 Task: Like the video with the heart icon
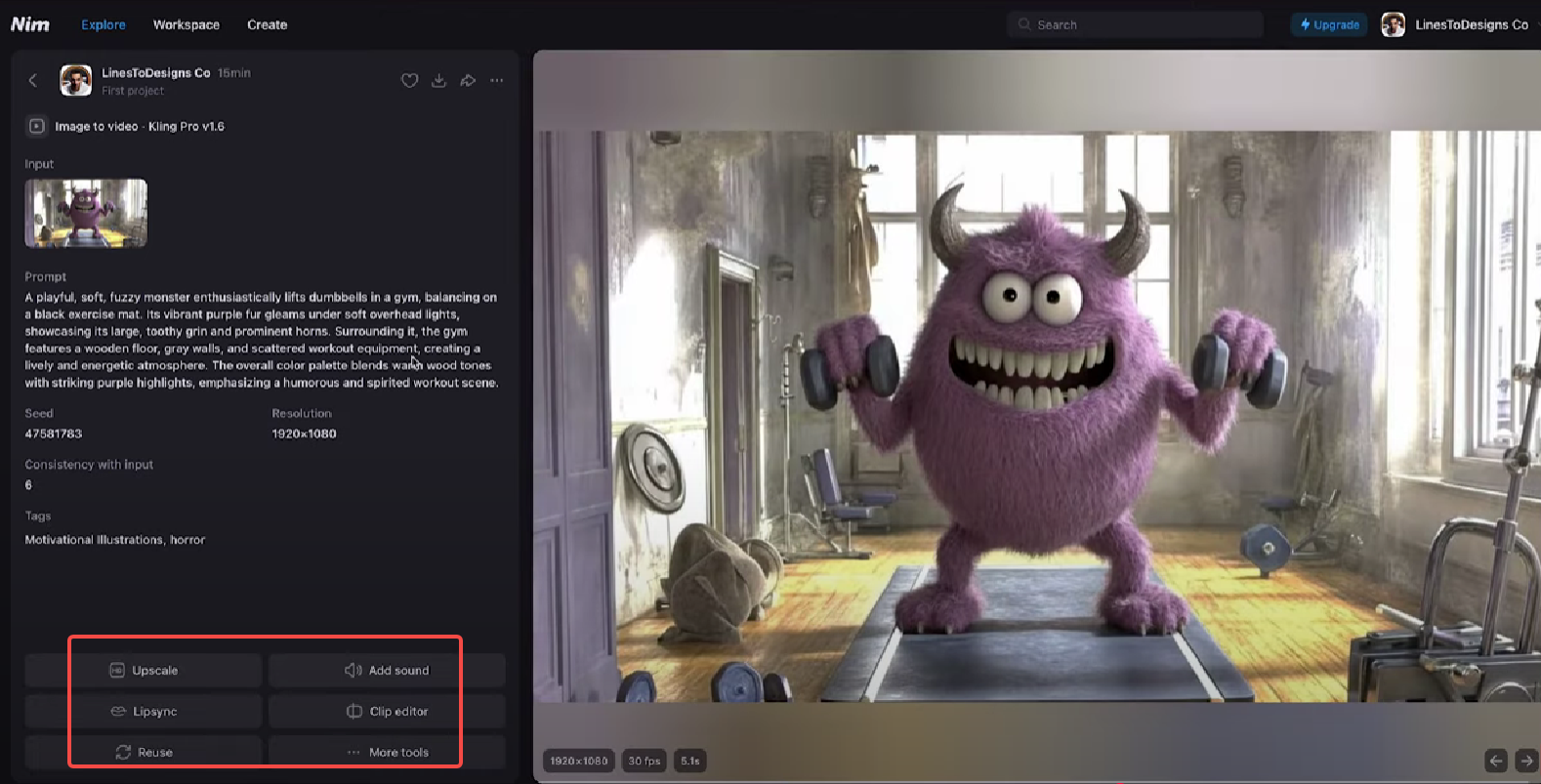click(410, 80)
